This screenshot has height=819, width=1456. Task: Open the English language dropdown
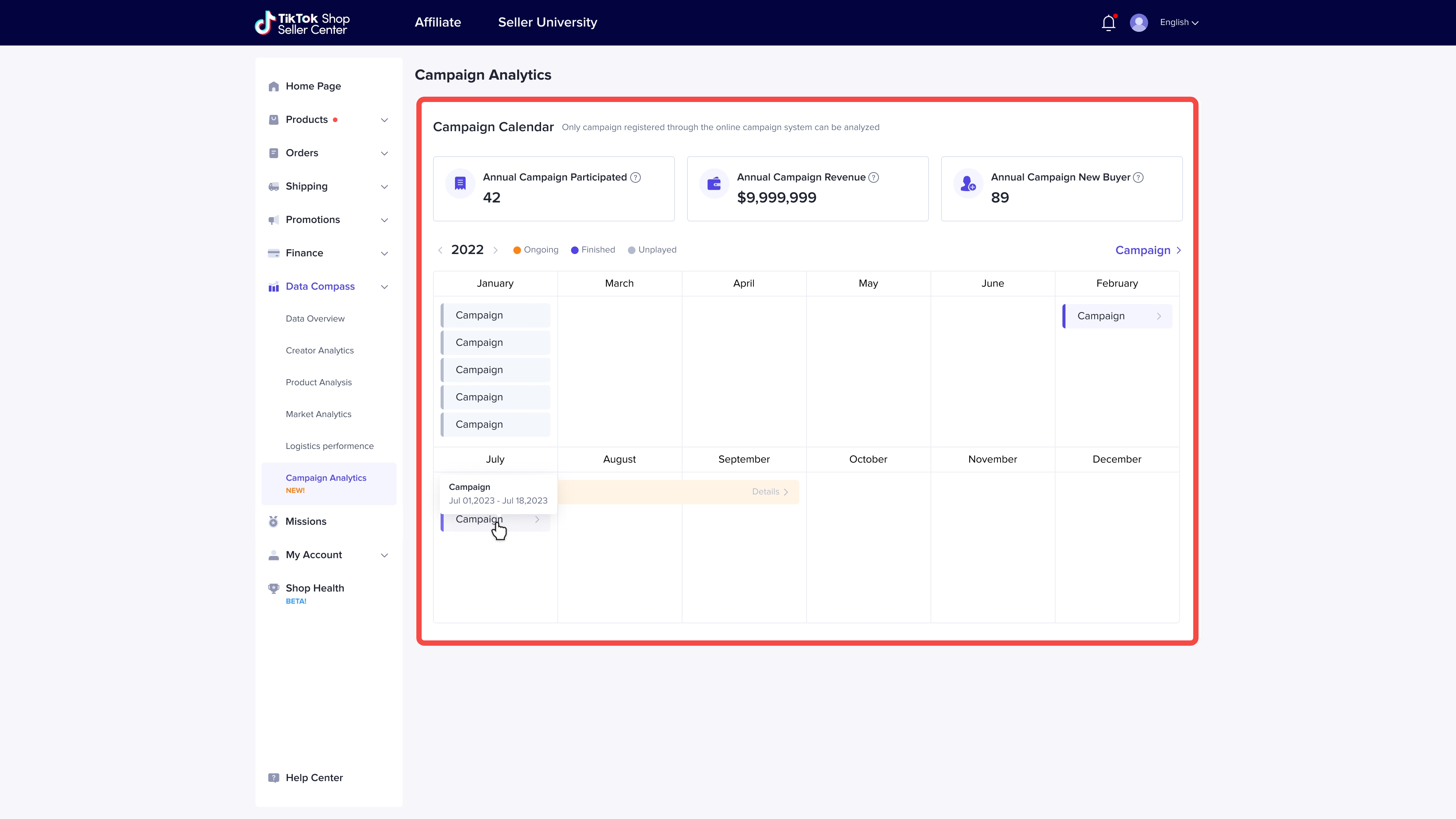point(1179,23)
